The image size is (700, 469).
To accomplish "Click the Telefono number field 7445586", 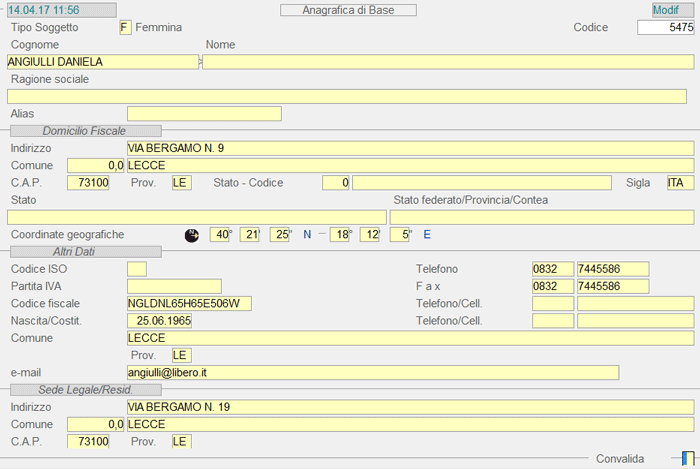I will [613, 269].
